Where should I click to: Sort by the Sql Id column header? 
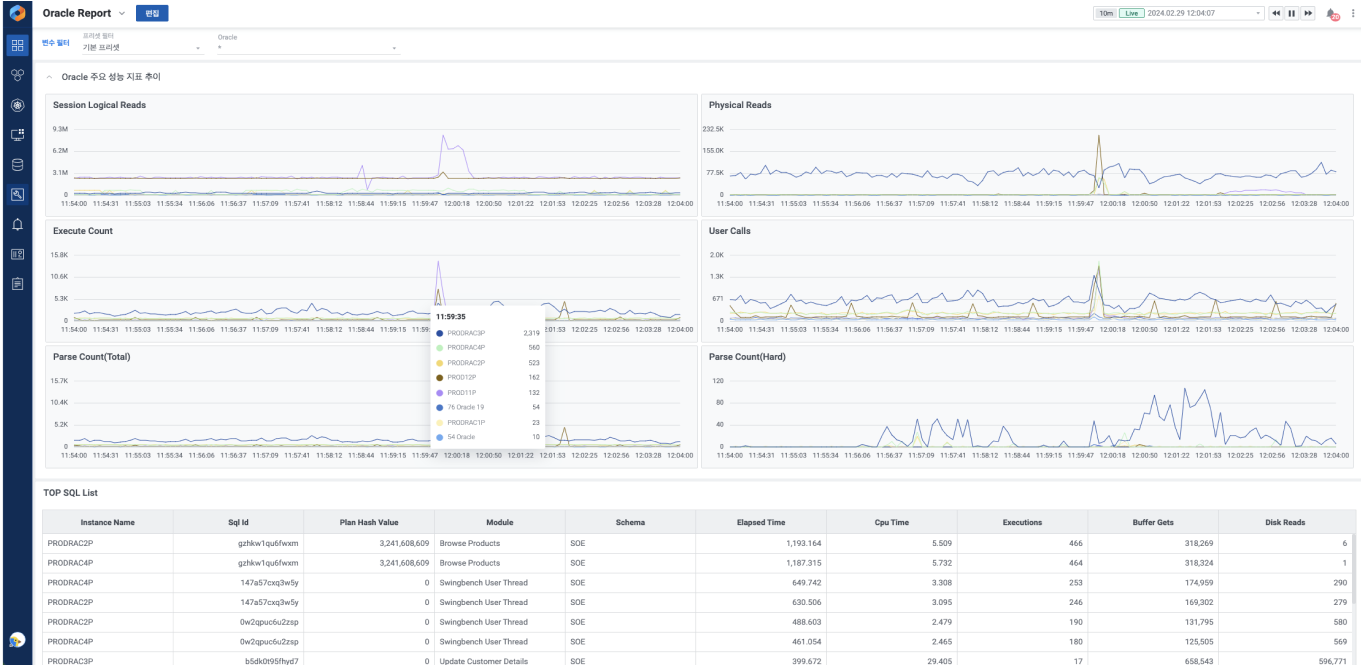238,522
